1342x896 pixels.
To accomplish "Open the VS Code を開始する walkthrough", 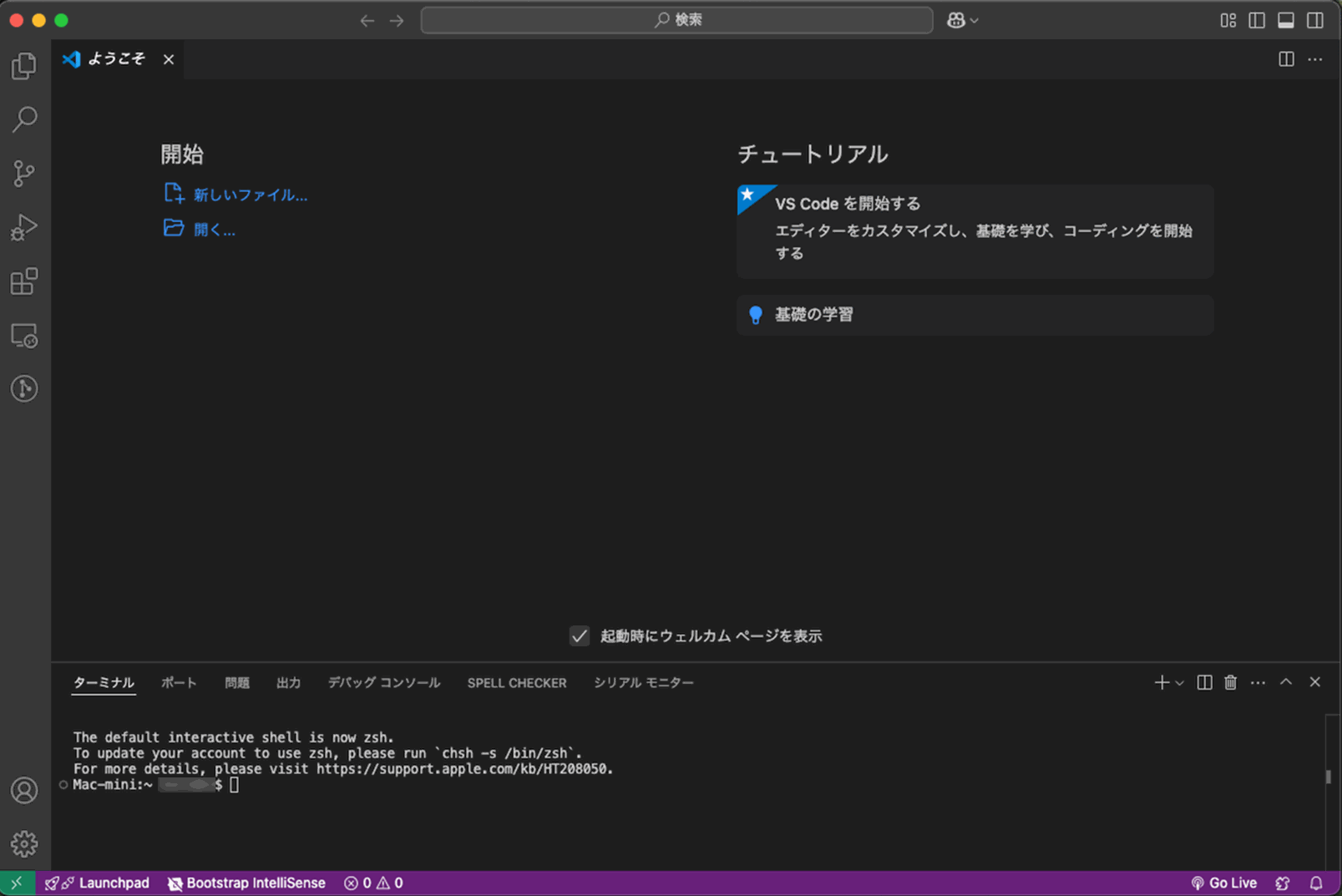I will click(975, 231).
